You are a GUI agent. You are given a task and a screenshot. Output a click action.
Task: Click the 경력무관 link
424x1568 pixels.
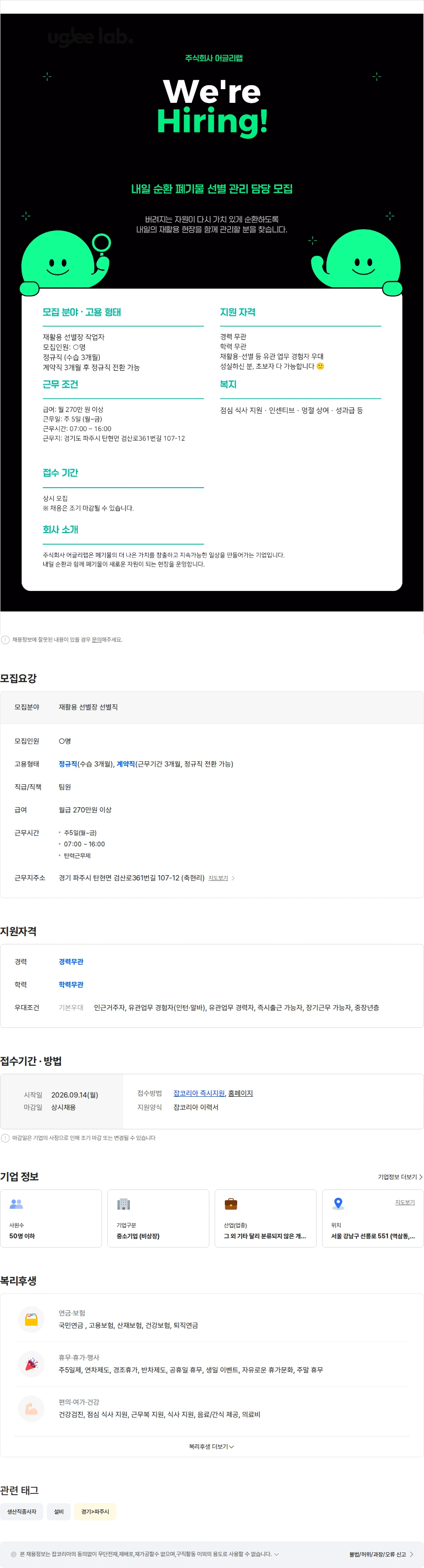(71, 962)
